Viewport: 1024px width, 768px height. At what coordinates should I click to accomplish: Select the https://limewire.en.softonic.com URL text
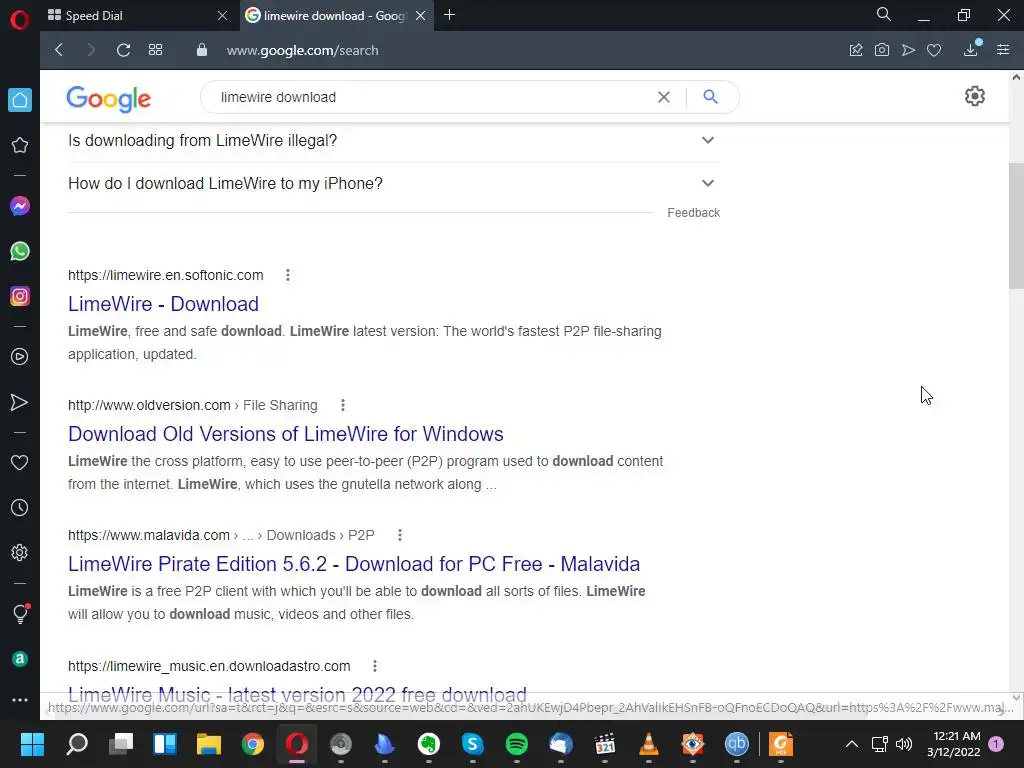[166, 275]
